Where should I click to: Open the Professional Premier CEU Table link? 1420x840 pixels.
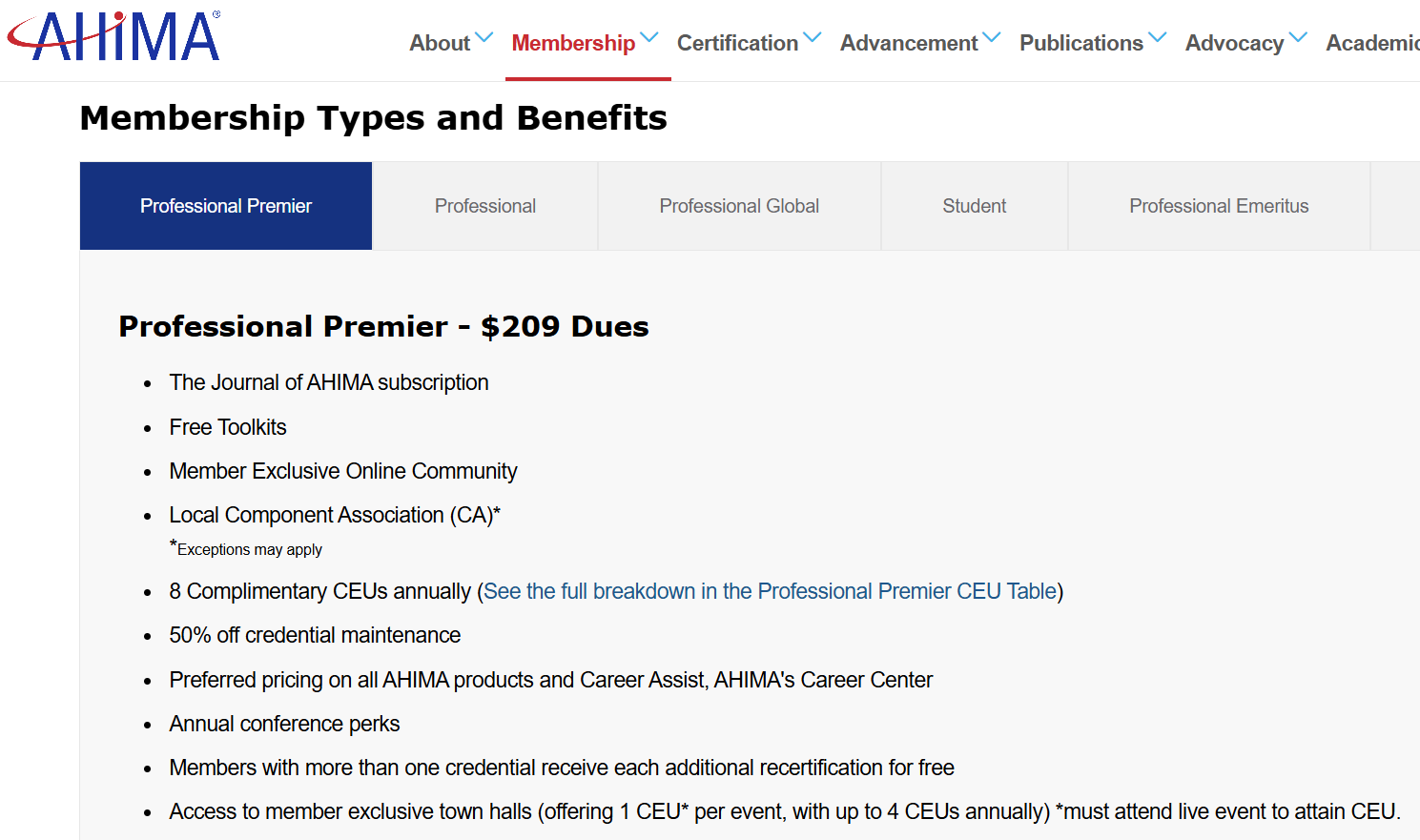pos(770,591)
